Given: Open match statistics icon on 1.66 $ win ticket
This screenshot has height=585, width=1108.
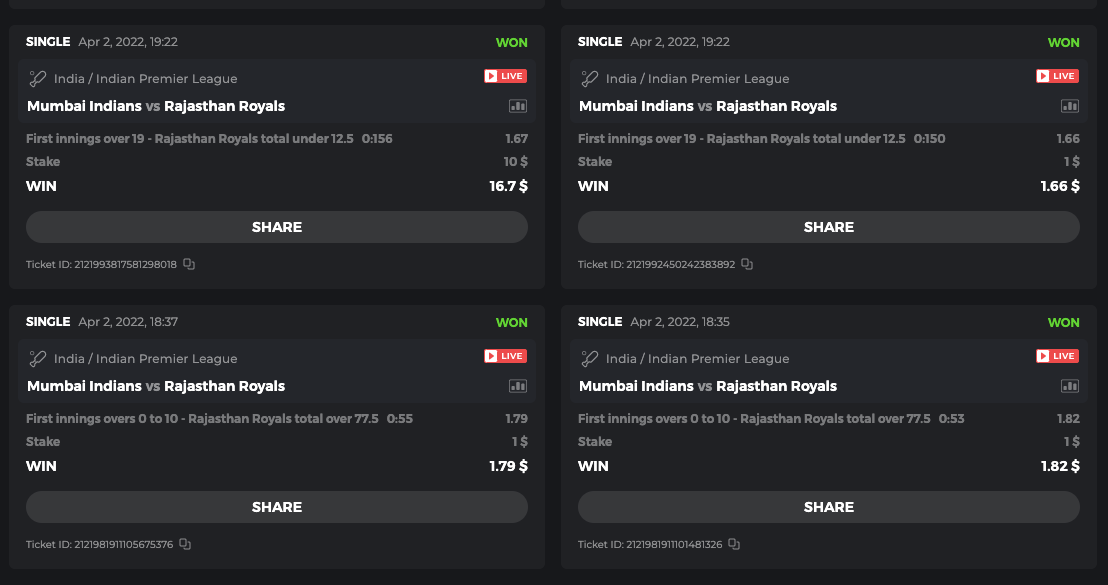Looking at the screenshot, I should [1070, 106].
